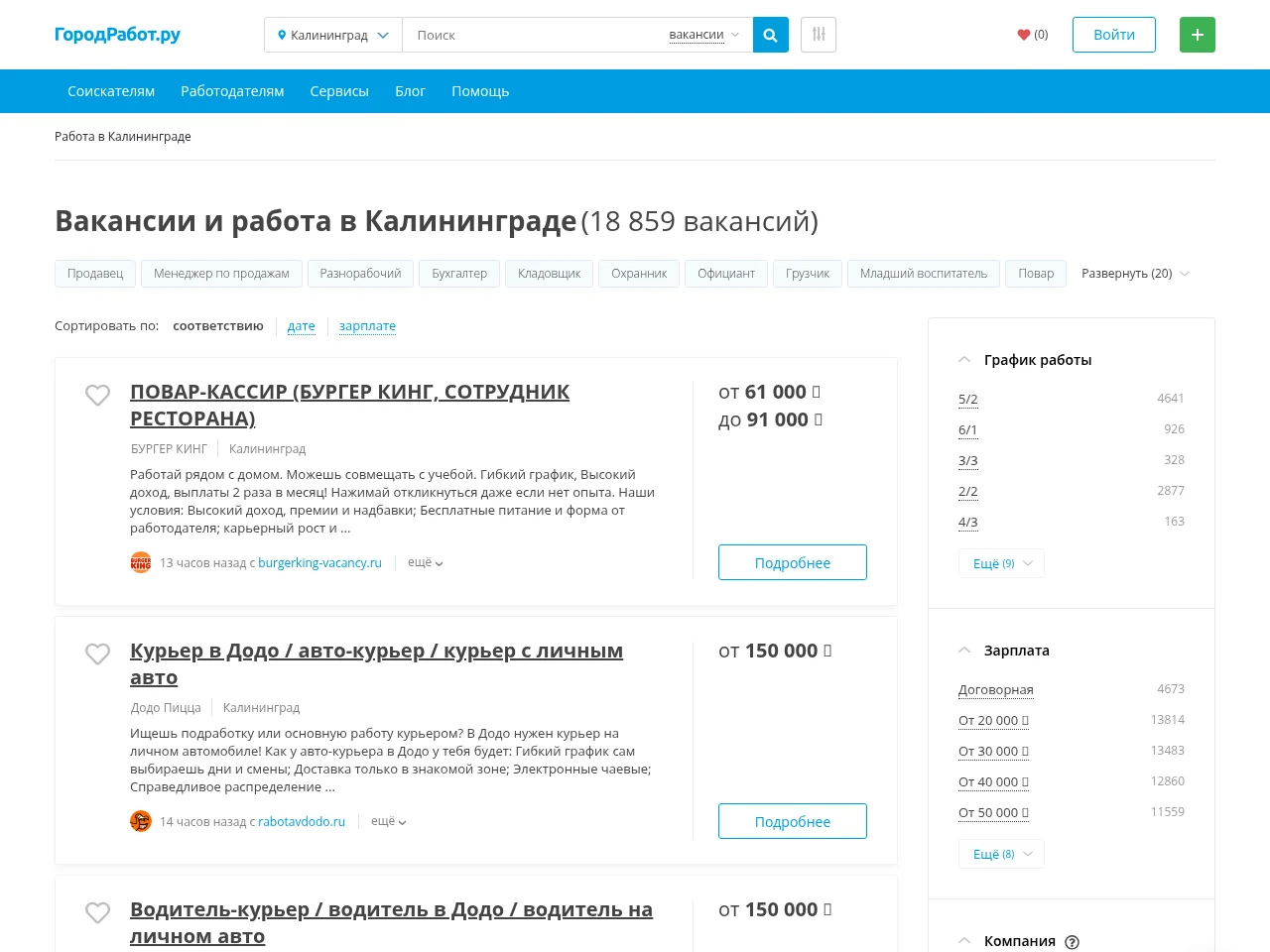
Task: Filter by 5/2 schedule
Action: pos(968,400)
